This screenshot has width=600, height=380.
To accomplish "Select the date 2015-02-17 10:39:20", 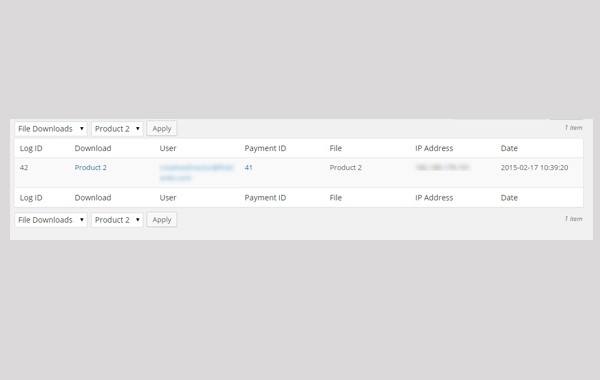I will [x=534, y=168].
